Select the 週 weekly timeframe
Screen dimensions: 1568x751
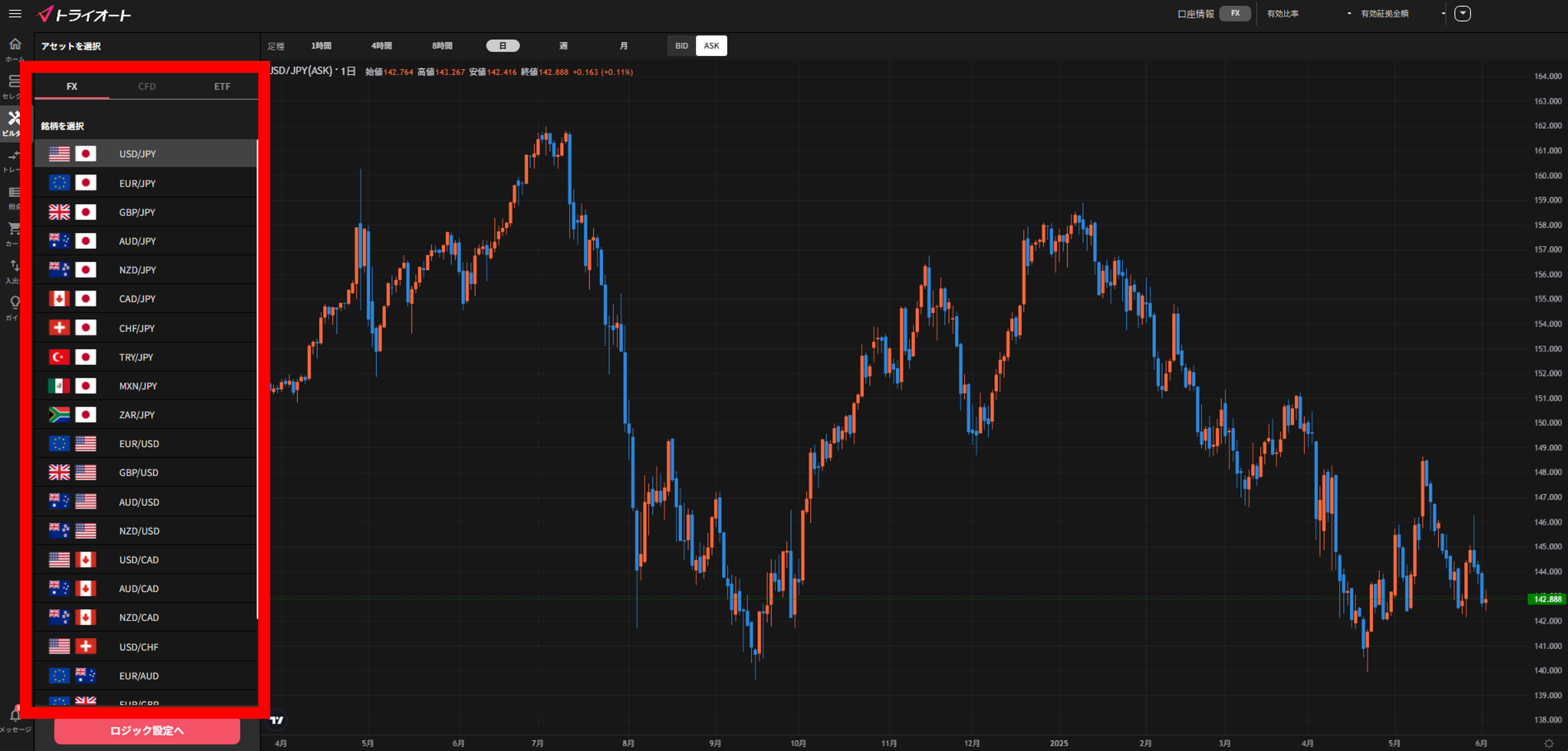(x=564, y=46)
